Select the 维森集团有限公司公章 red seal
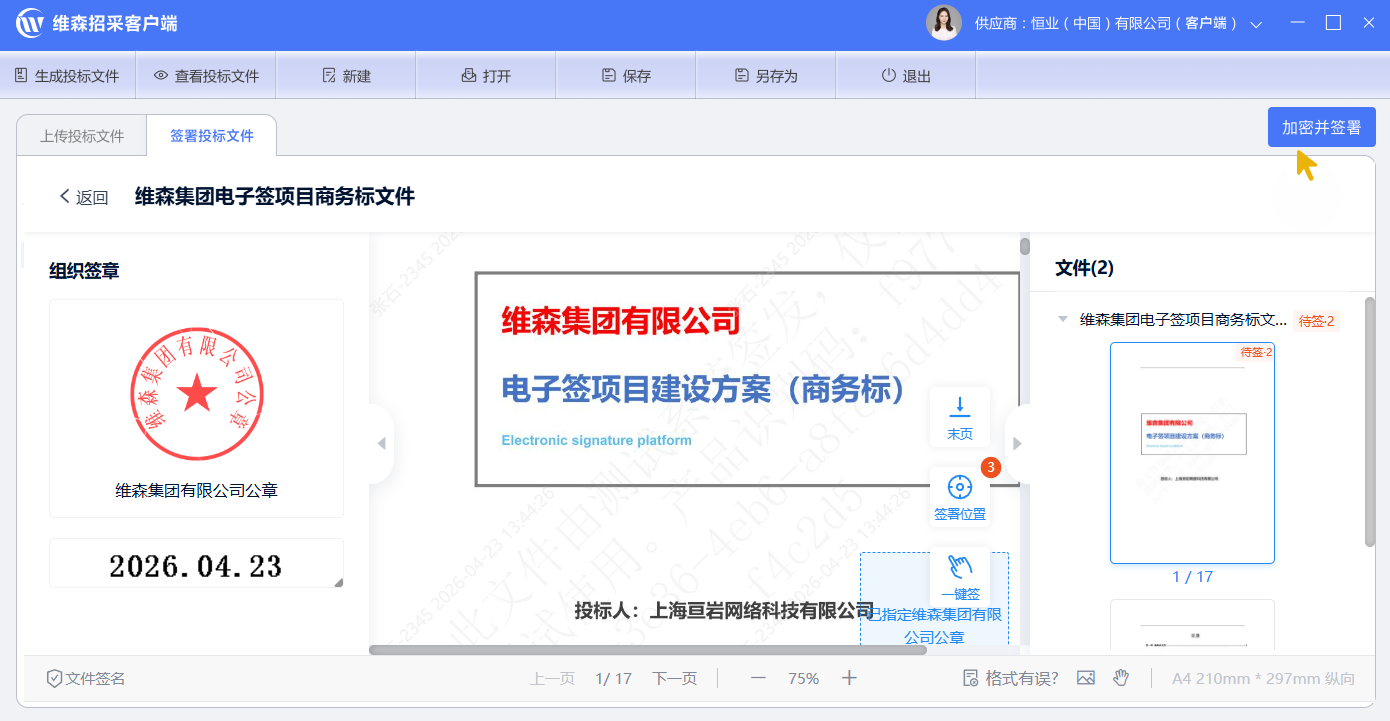1390x721 pixels. click(196, 395)
